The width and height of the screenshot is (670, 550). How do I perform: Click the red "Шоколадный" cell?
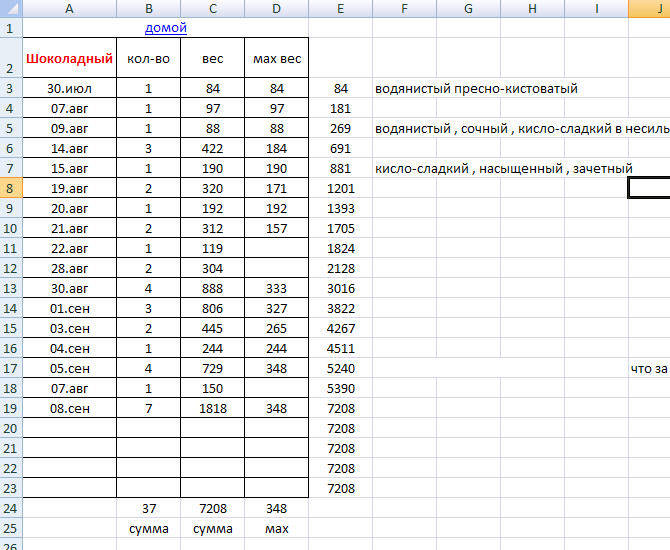pyautogui.click(x=68, y=59)
